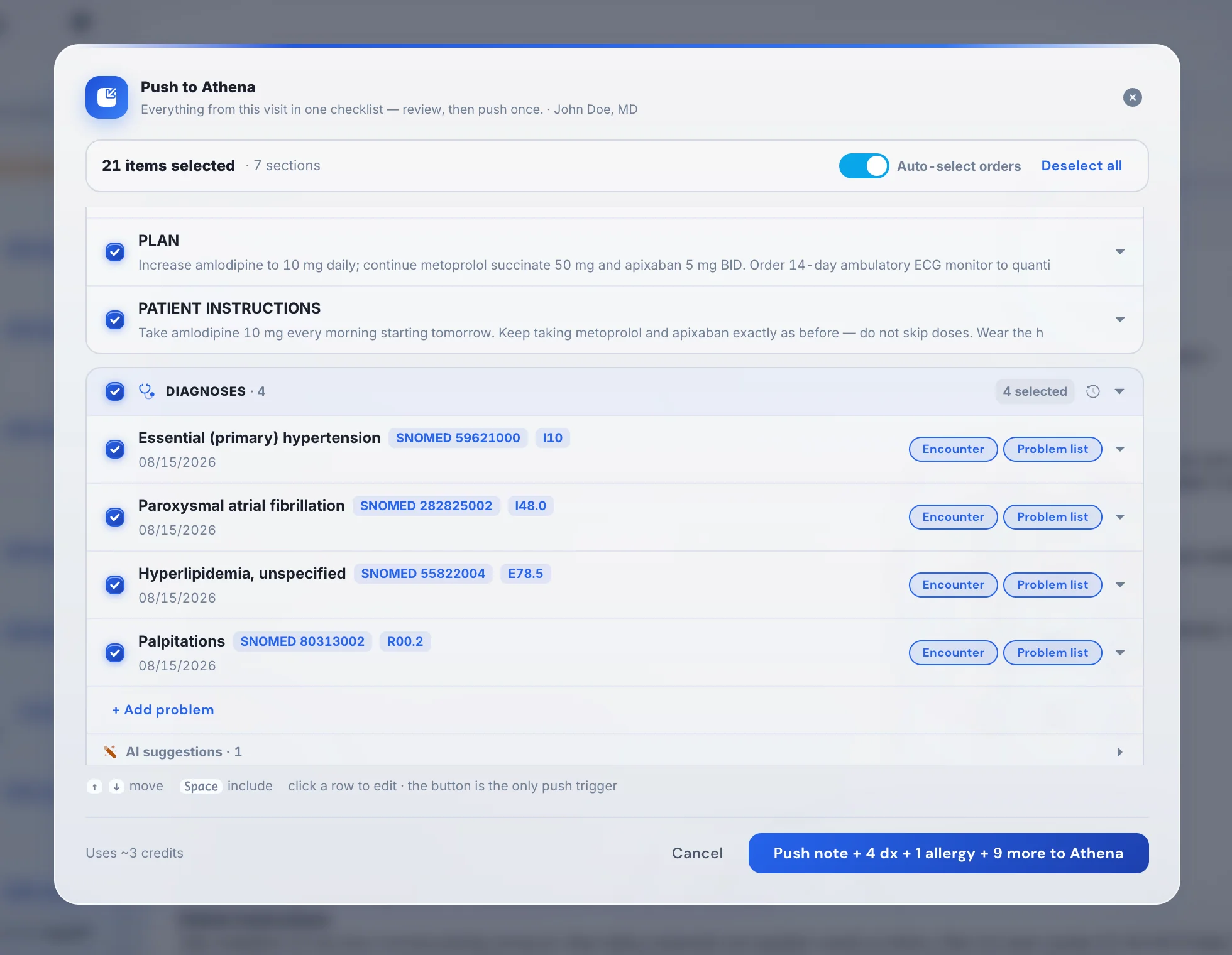Viewport: 1232px width, 955px height.
Task: Expand Hyperlipidemia row dropdown
Action: [1119, 585]
